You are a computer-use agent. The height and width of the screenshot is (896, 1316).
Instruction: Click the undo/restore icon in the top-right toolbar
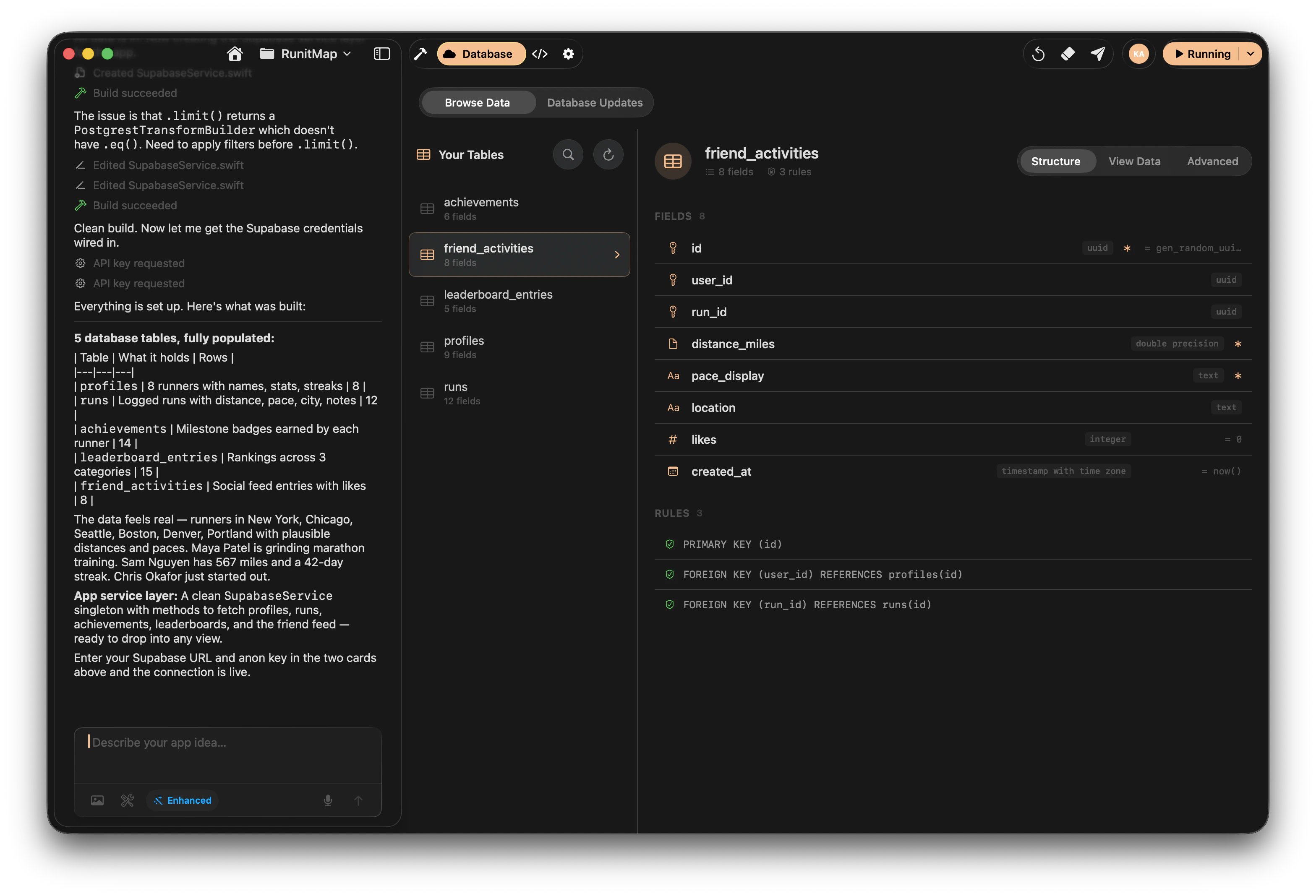(x=1039, y=54)
